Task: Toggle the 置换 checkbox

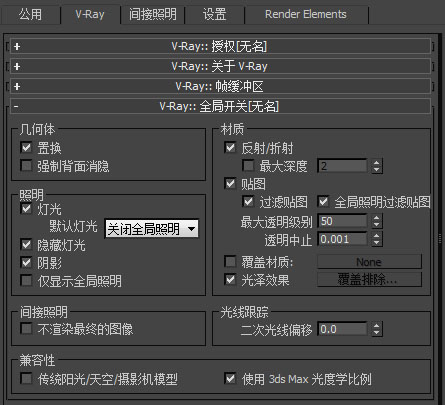Action: click(26, 147)
